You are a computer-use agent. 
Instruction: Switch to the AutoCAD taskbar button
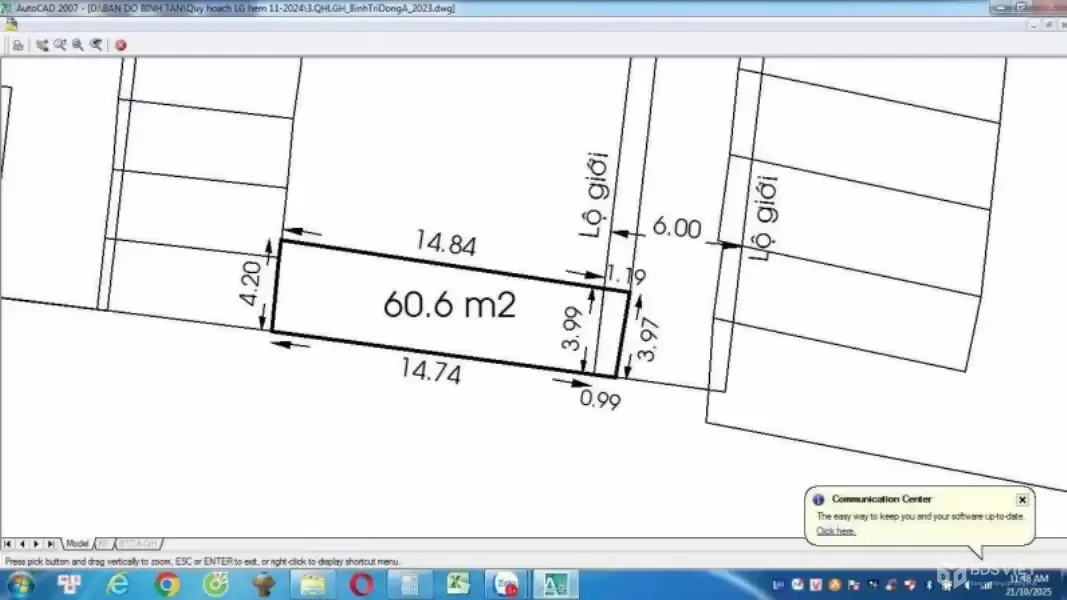tap(555, 584)
